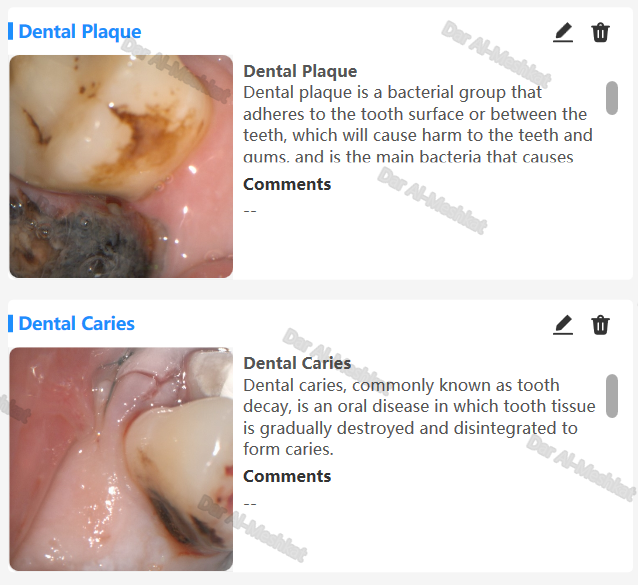
Task: Click the bold Dental Caries description heading
Action: (297, 363)
